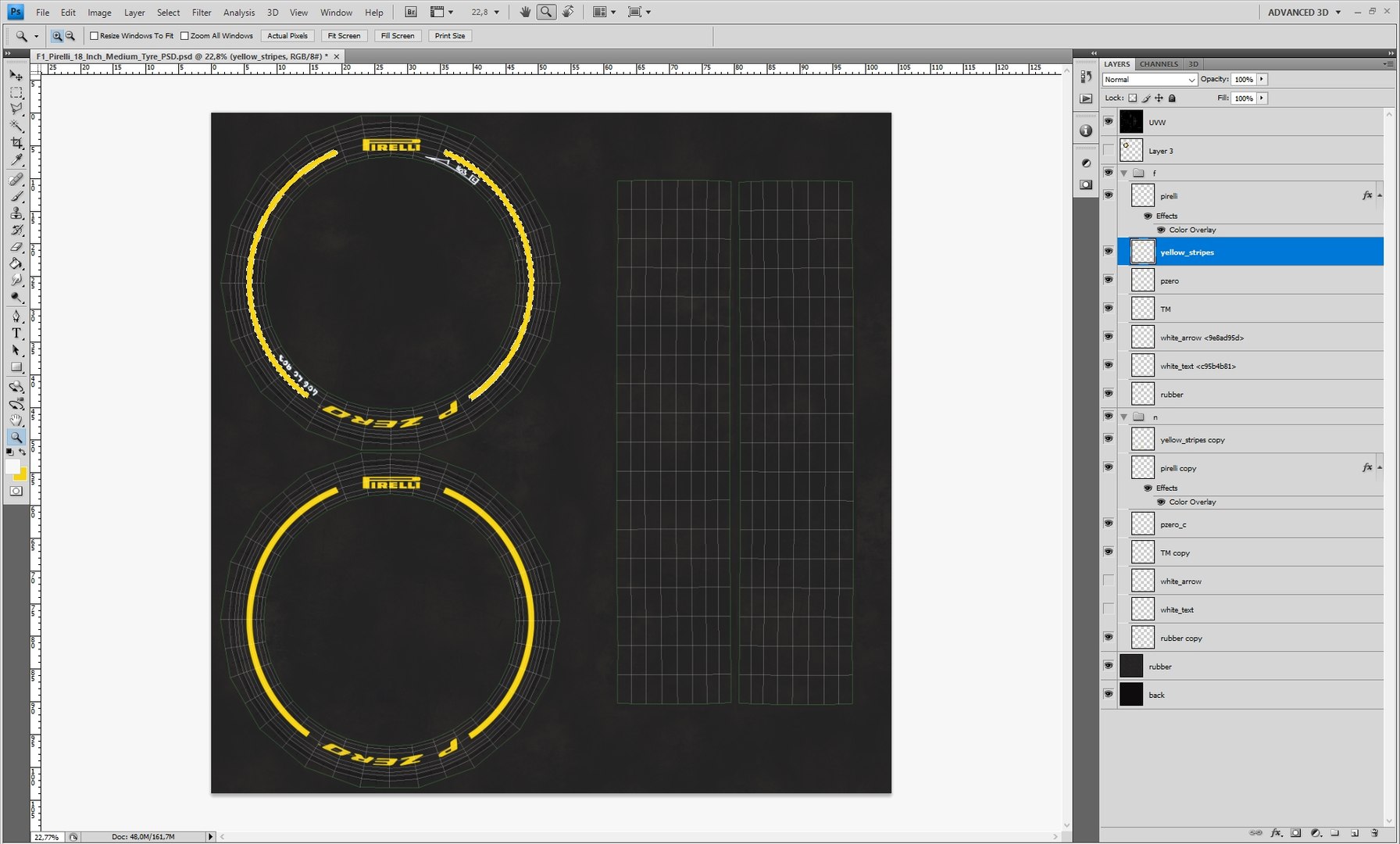Open the Fill slider arrow

[x=1262, y=98]
